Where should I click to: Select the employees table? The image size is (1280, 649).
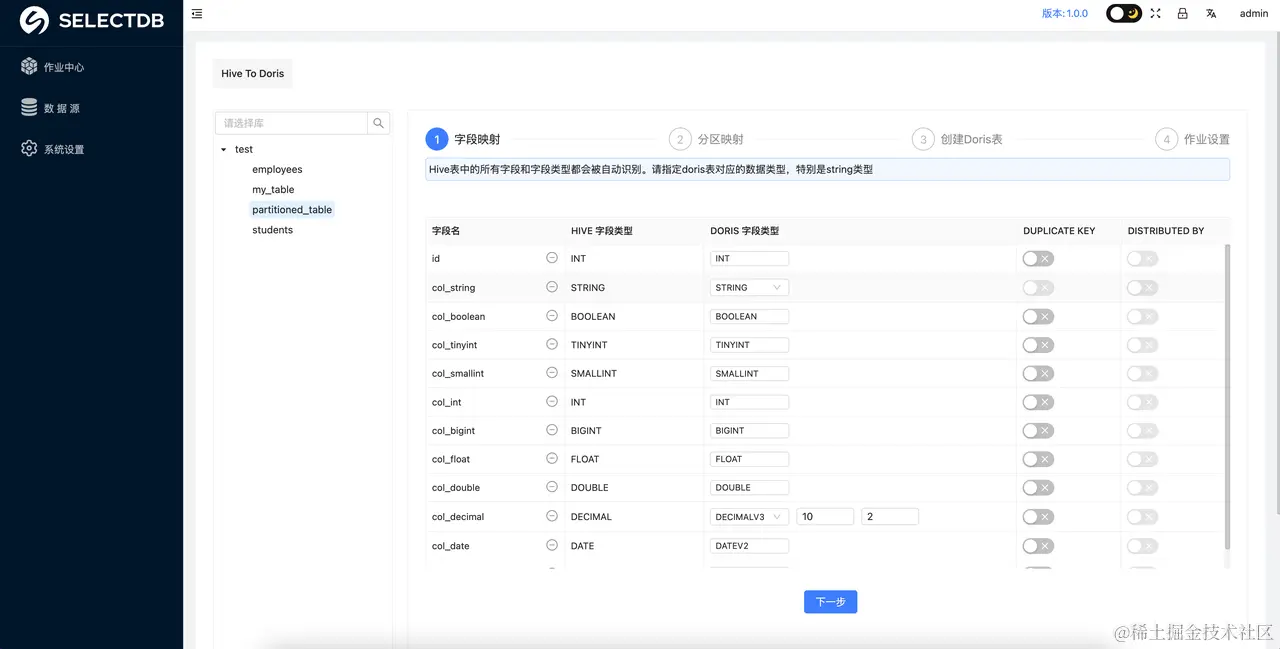(x=277, y=169)
